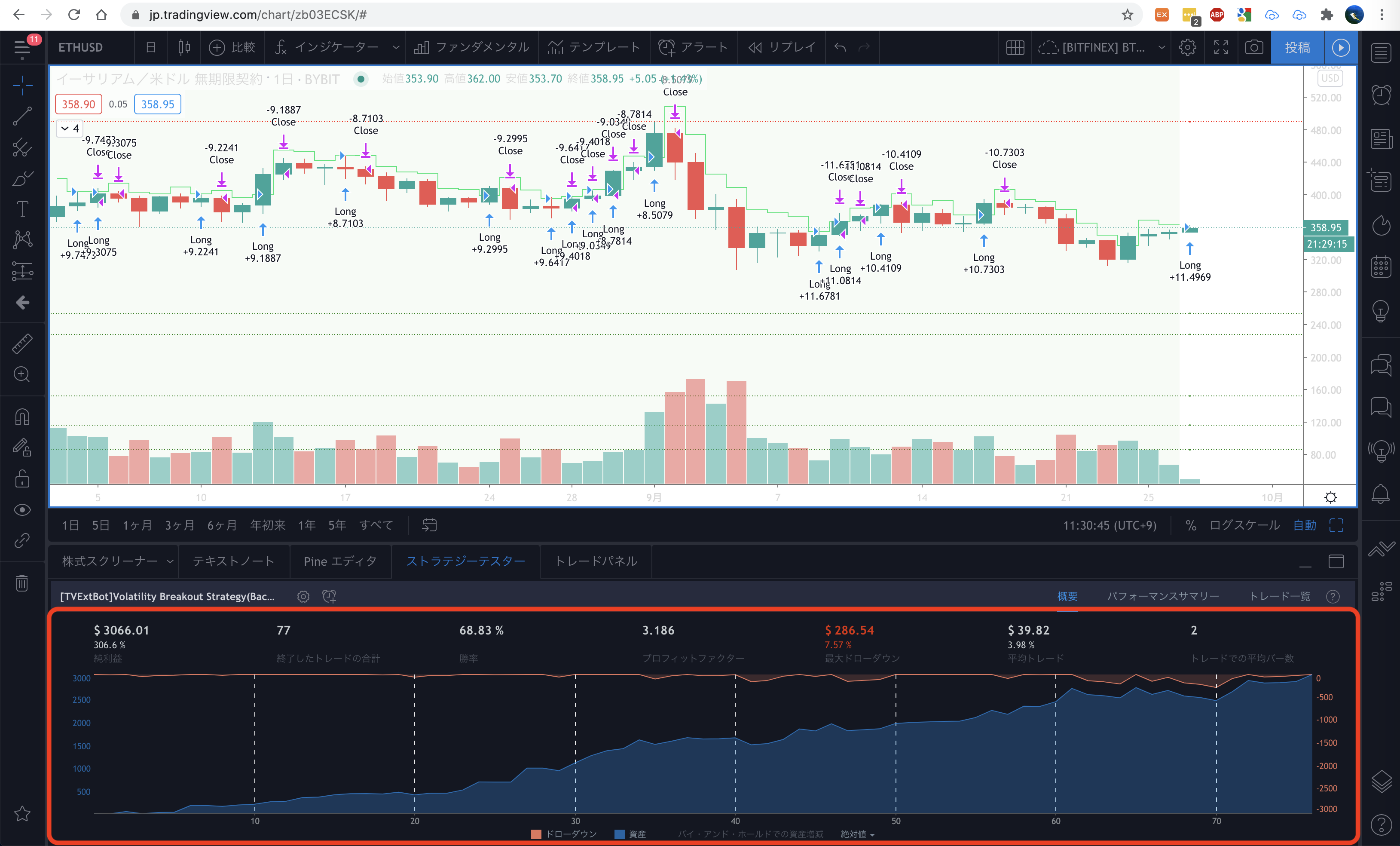The image size is (1400, 846).
Task: Click the trash remove drawings icon
Action: coord(22,583)
